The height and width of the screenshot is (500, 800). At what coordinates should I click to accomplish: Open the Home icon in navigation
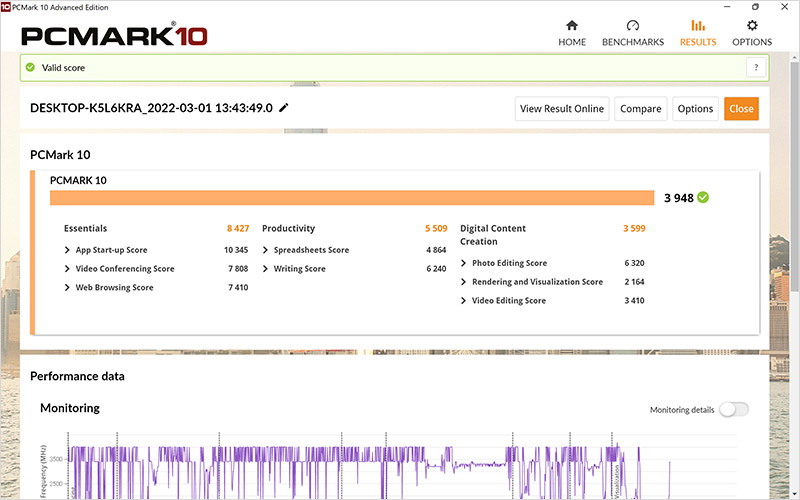point(572,26)
